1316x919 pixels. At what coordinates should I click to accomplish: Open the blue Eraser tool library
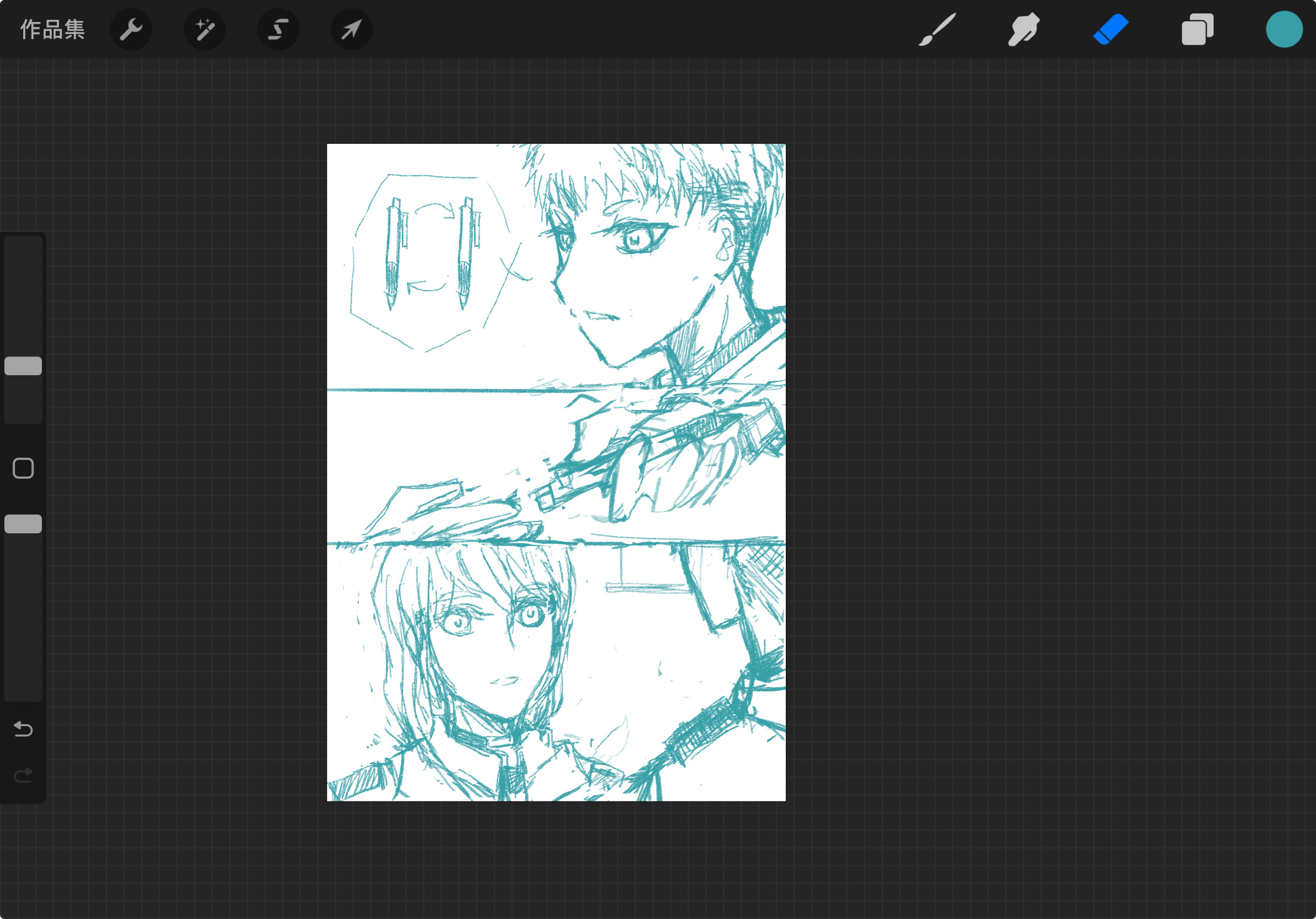pyautogui.click(x=1110, y=29)
